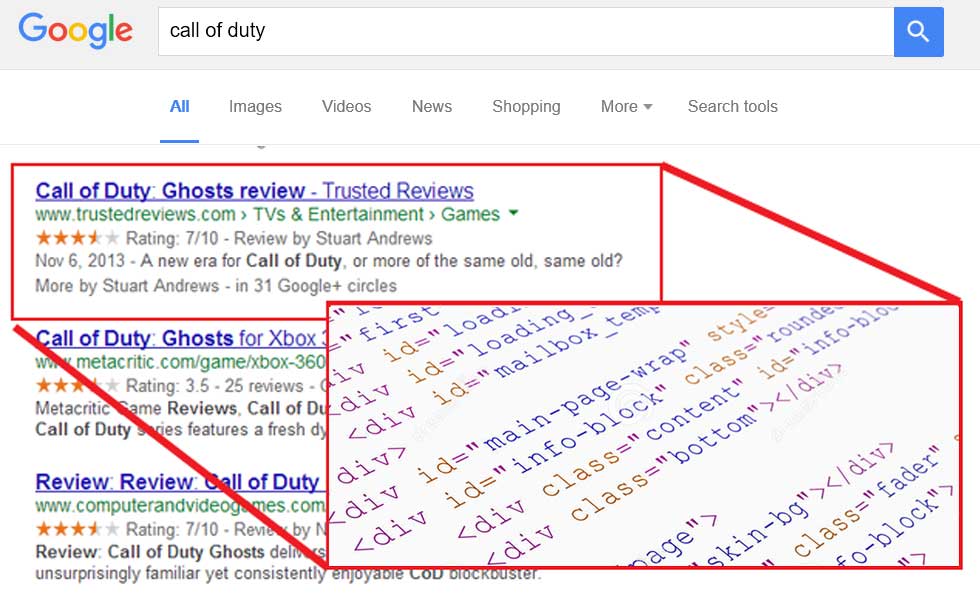Click the metacritic.com green URL
Screen dimensions: 980x613
coord(181,362)
